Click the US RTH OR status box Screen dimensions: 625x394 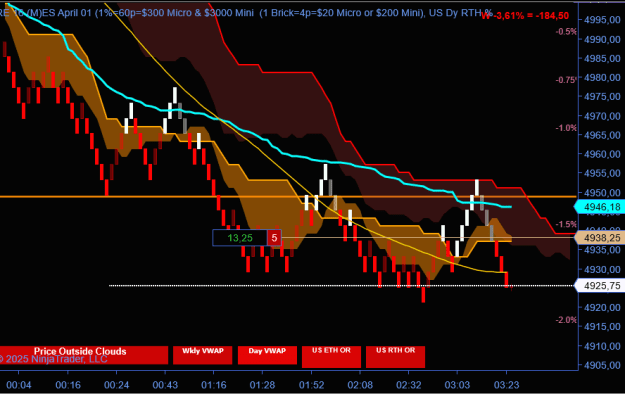[395, 357]
